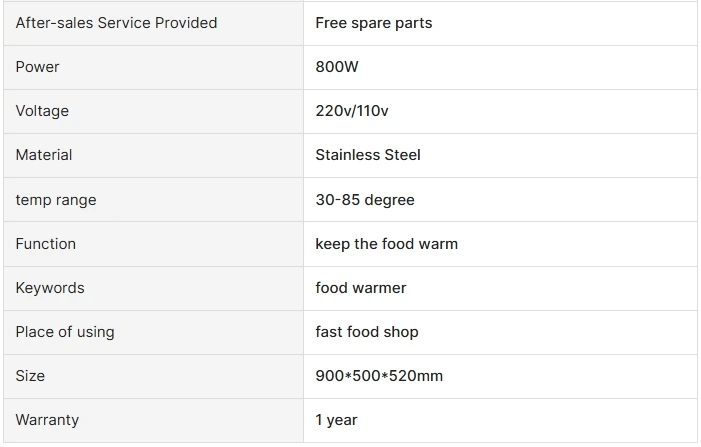701x447 pixels.
Task: Click the 'Voltage' row label
Action: [42, 111]
